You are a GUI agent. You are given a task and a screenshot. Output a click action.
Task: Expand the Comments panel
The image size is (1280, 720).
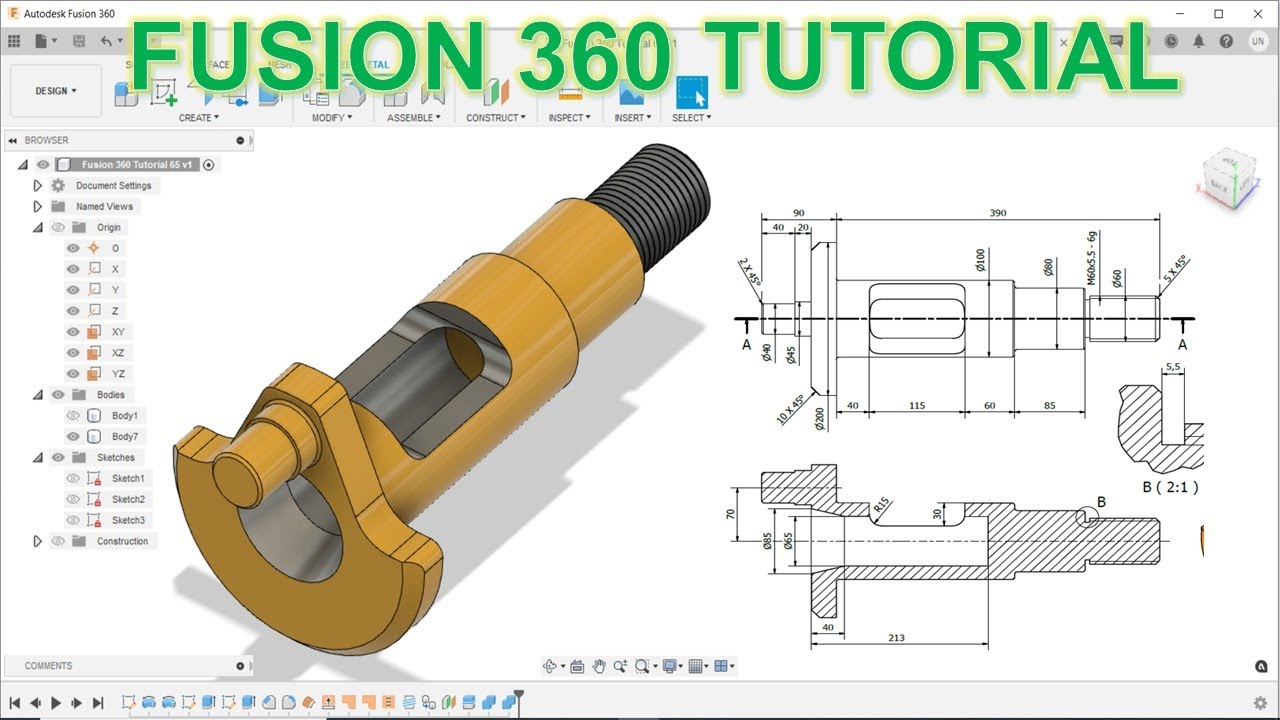pos(240,666)
